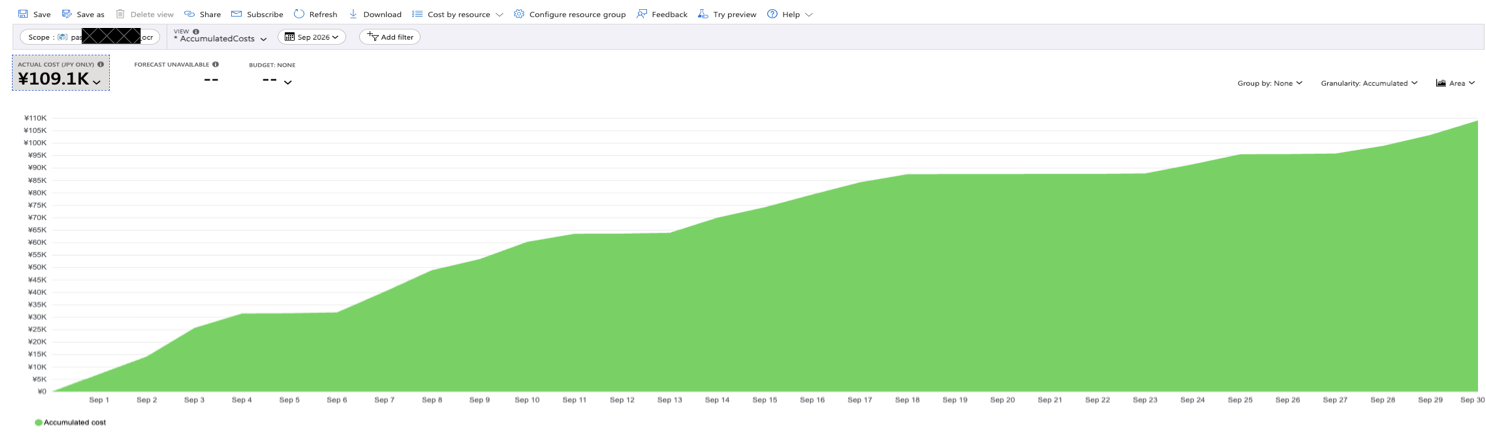Select the Sep 5 axis label
Image resolution: width=1486 pixels, height=434 pixels.
click(289, 400)
